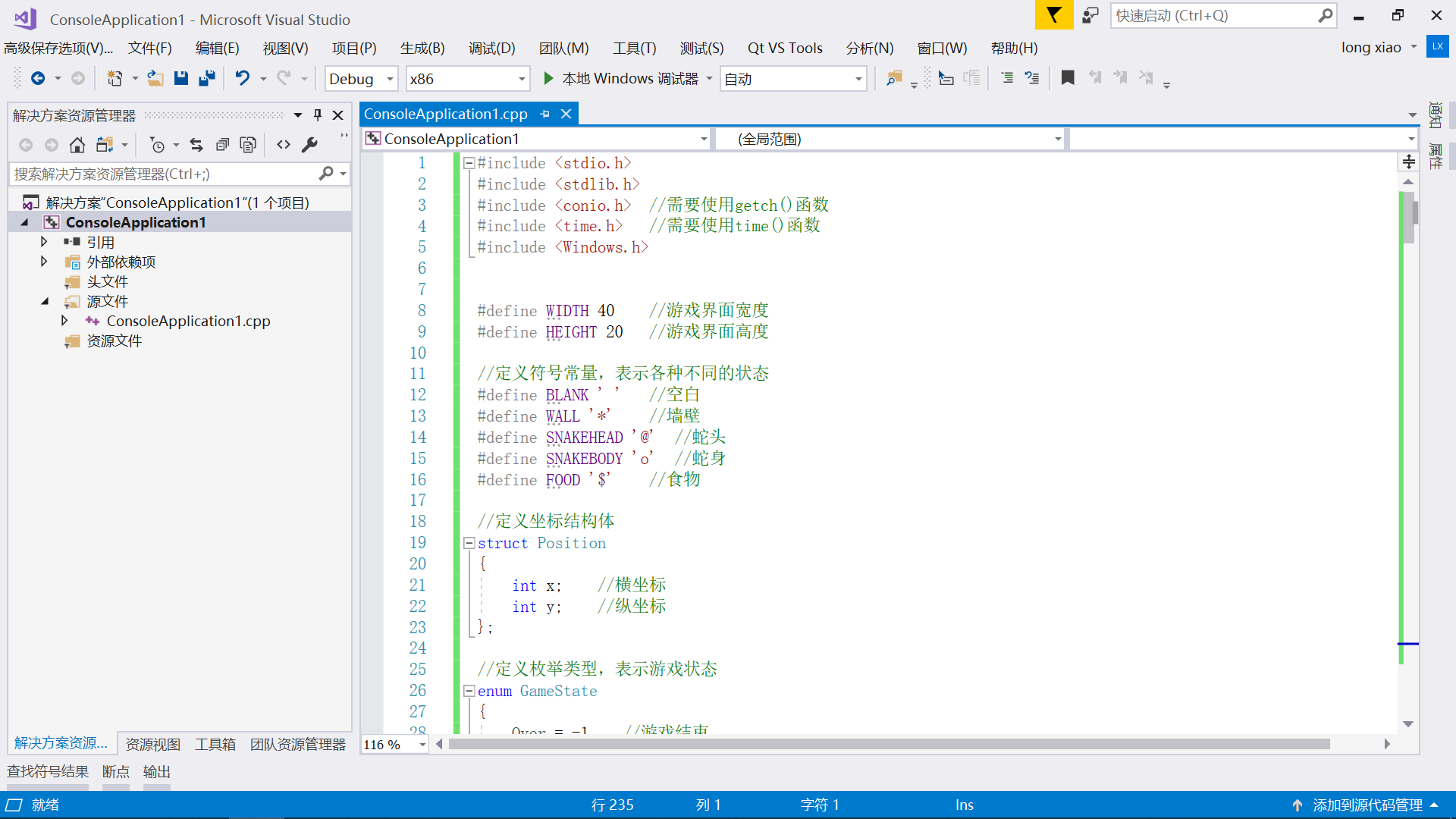This screenshot has height=819, width=1456.
Task: Toggle auto-hide pin of Solution Explorer
Action: click(318, 115)
